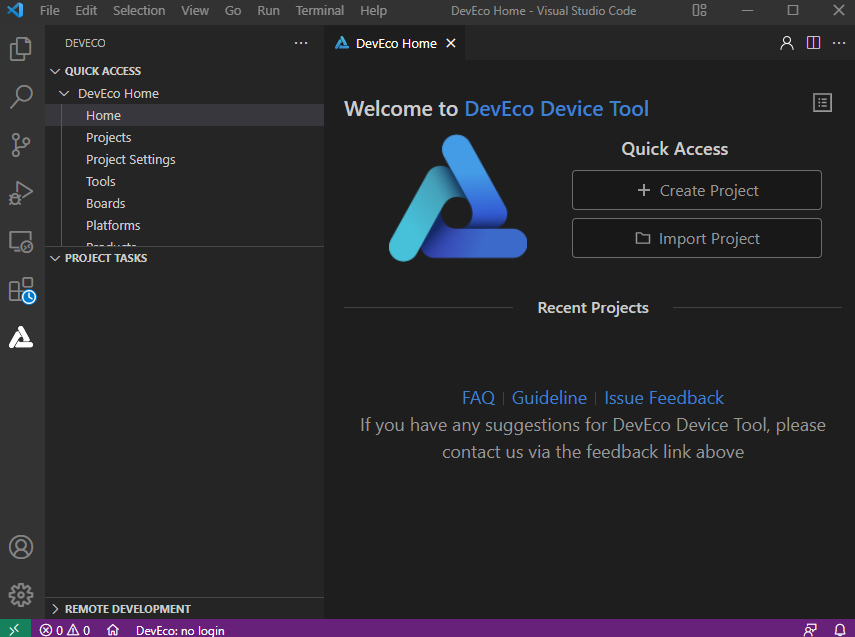Open the Remote Explorer view
The height and width of the screenshot is (637, 855).
[x=21, y=241]
